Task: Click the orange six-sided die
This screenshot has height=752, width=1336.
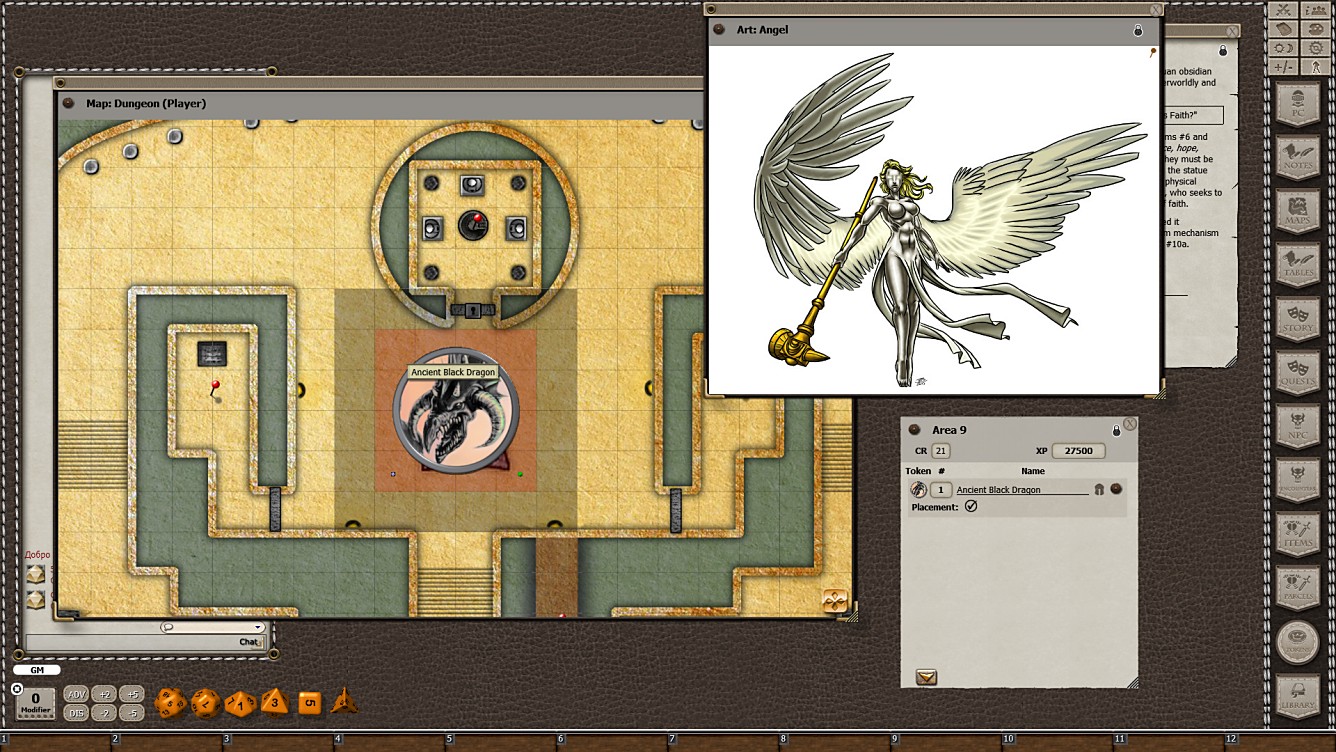Action: [310, 703]
